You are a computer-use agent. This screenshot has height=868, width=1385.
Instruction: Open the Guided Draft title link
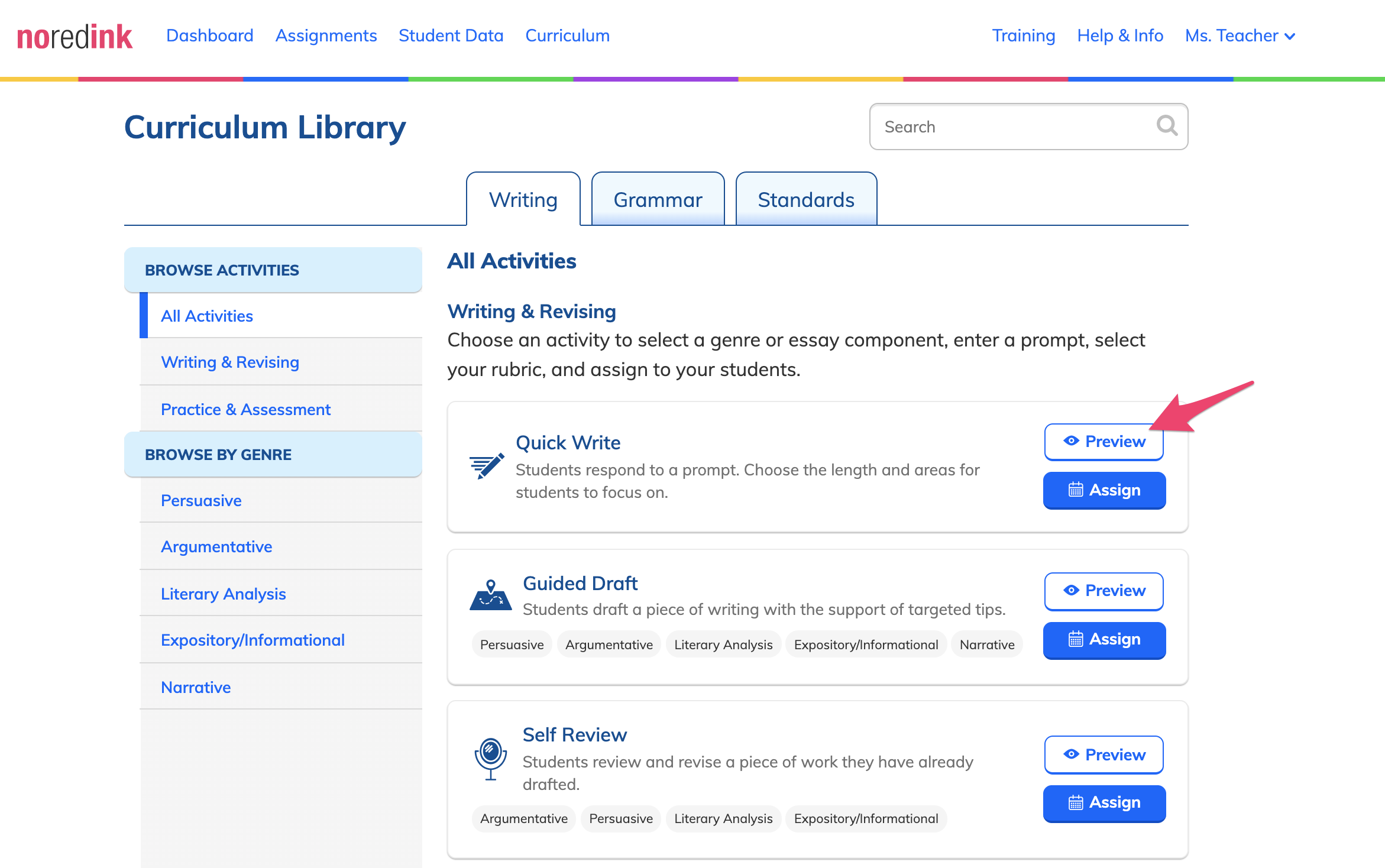580,583
